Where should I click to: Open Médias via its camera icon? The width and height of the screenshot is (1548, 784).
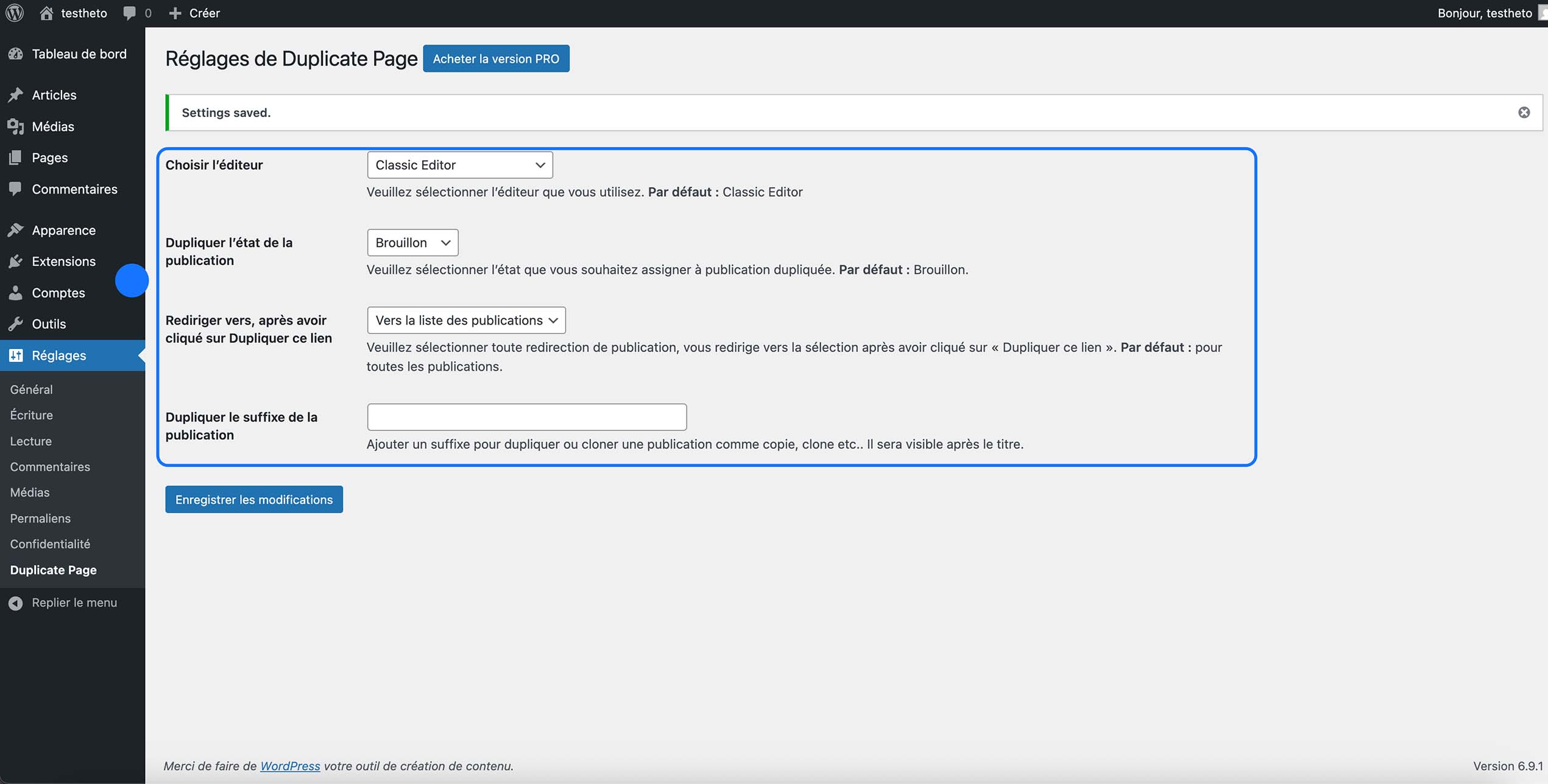point(15,126)
